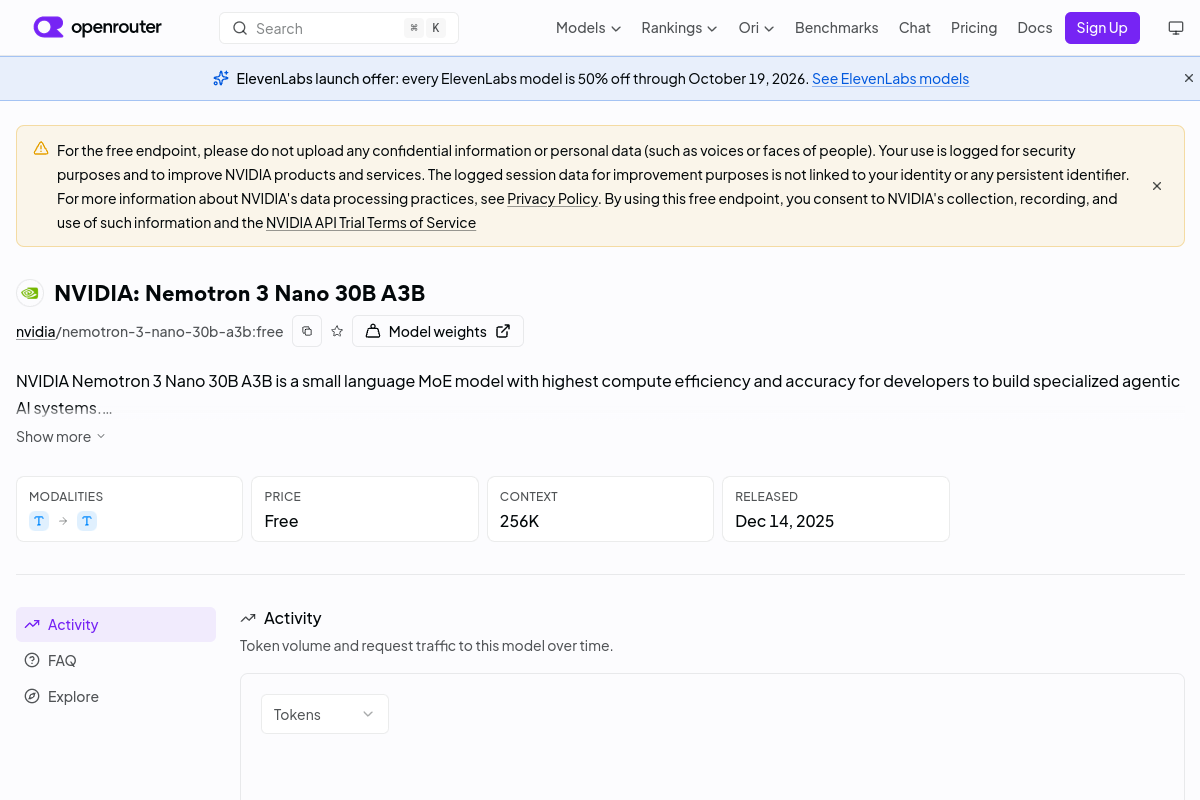Click the Dec 14, 2025 release date
The height and width of the screenshot is (800, 1200).
pos(784,521)
